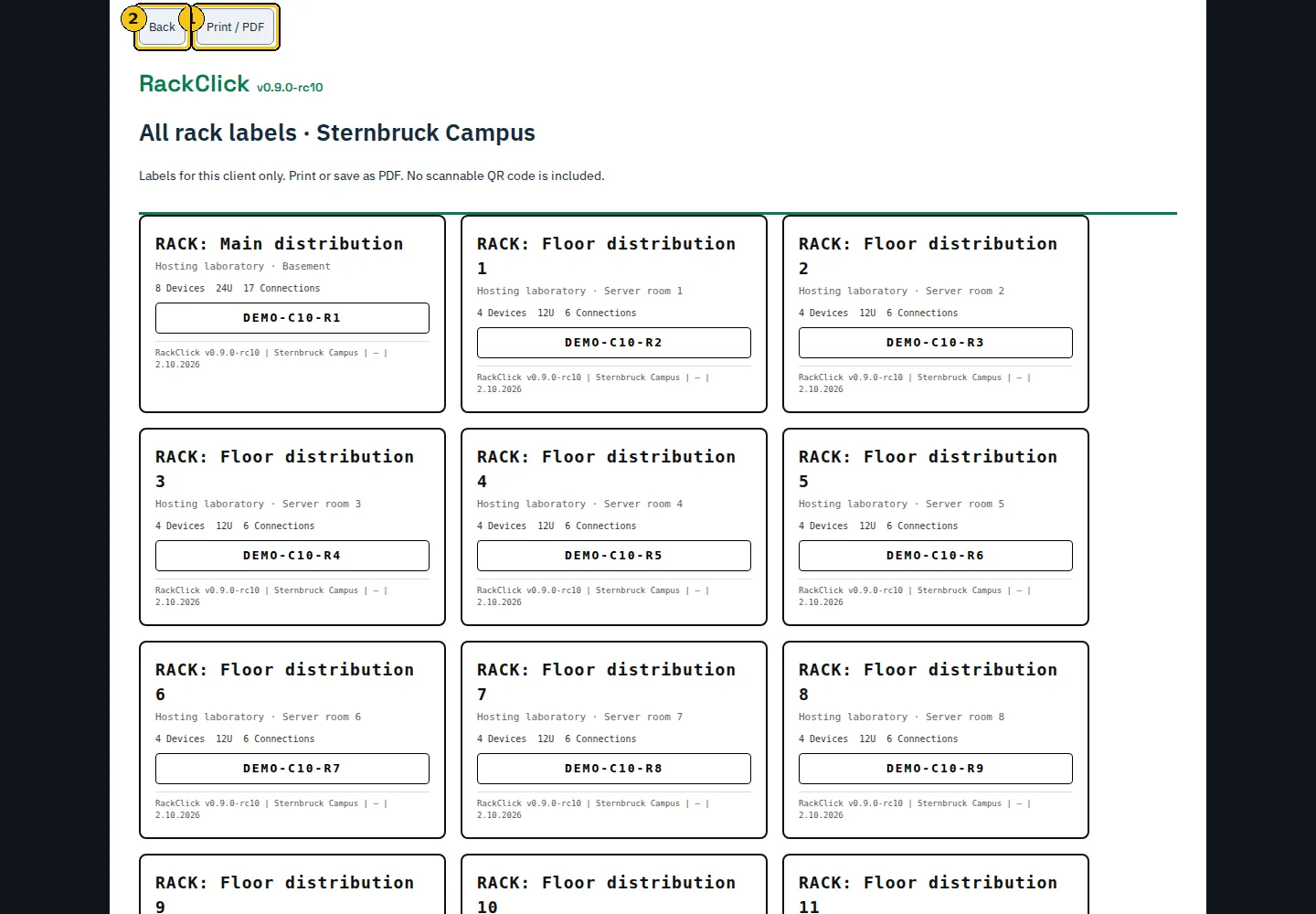Click the 'RACK: Floor distribution 4' title
The height and width of the screenshot is (914, 1316).
coord(607,469)
